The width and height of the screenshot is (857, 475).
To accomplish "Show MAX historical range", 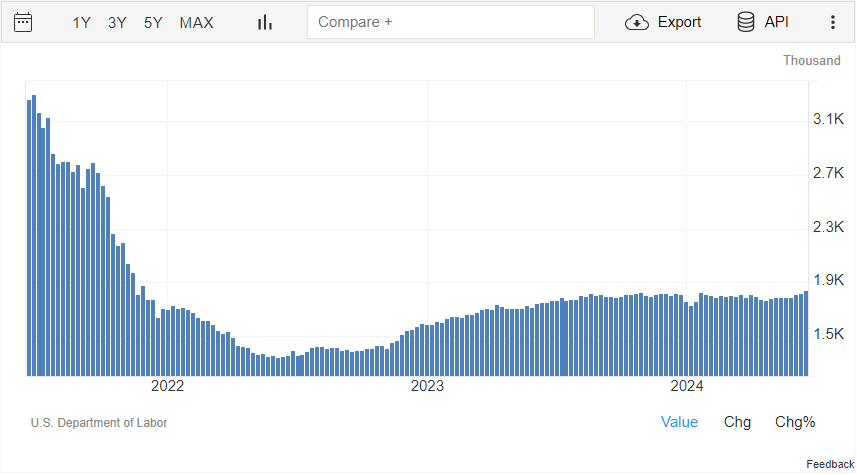I will pyautogui.click(x=196, y=22).
